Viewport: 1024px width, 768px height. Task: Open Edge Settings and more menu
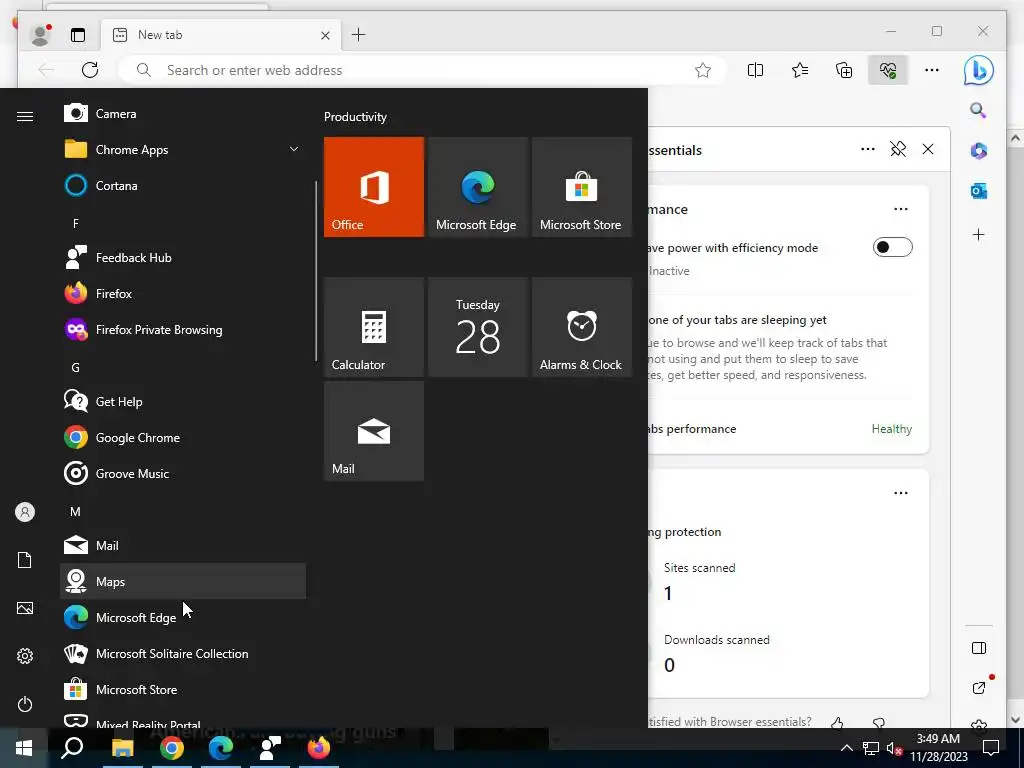932,70
